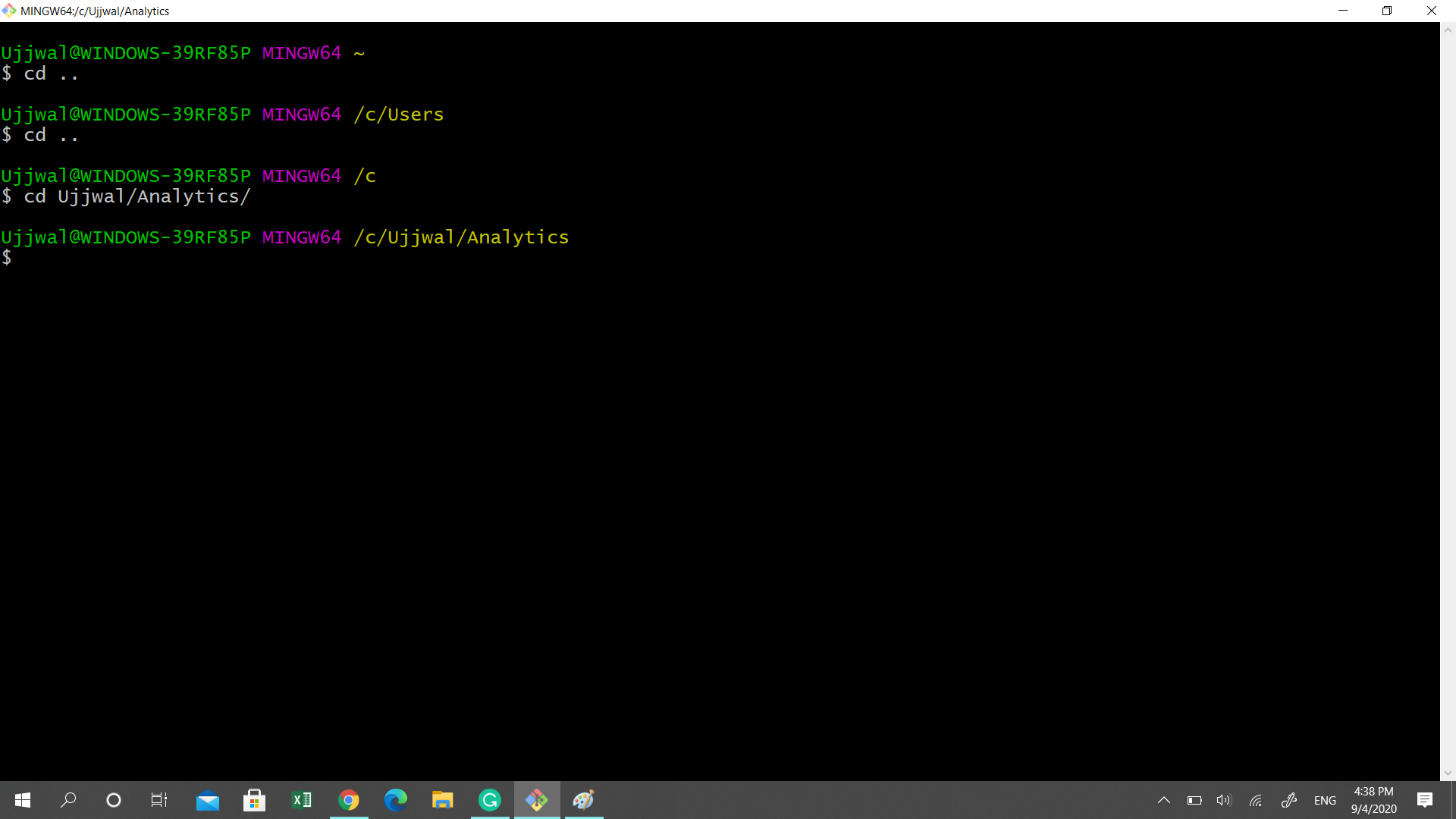The width and height of the screenshot is (1456, 819).
Task: Open the Windows Start menu
Action: pyautogui.click(x=23, y=800)
